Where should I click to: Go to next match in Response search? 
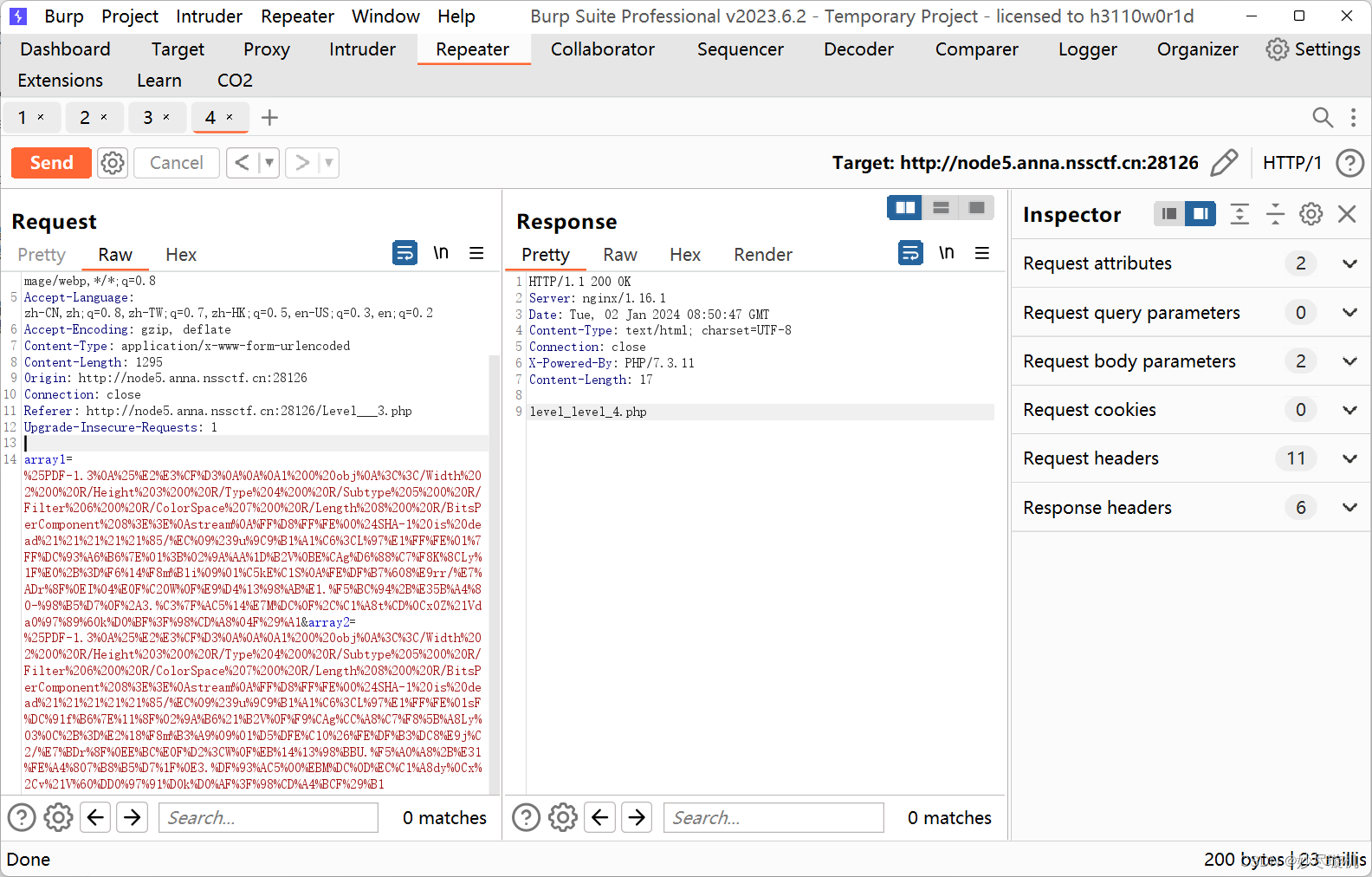tap(637, 817)
